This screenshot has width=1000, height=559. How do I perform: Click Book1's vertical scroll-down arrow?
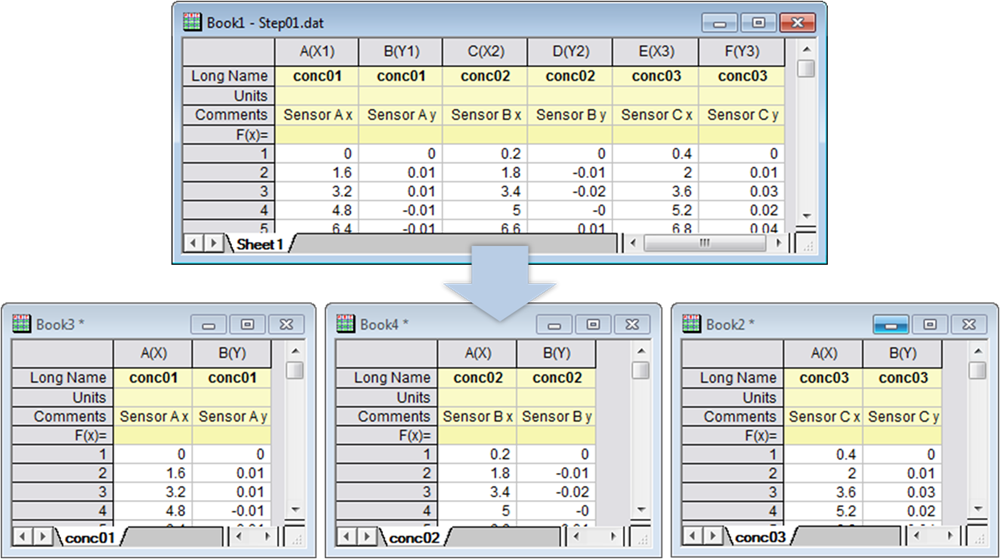[806, 216]
